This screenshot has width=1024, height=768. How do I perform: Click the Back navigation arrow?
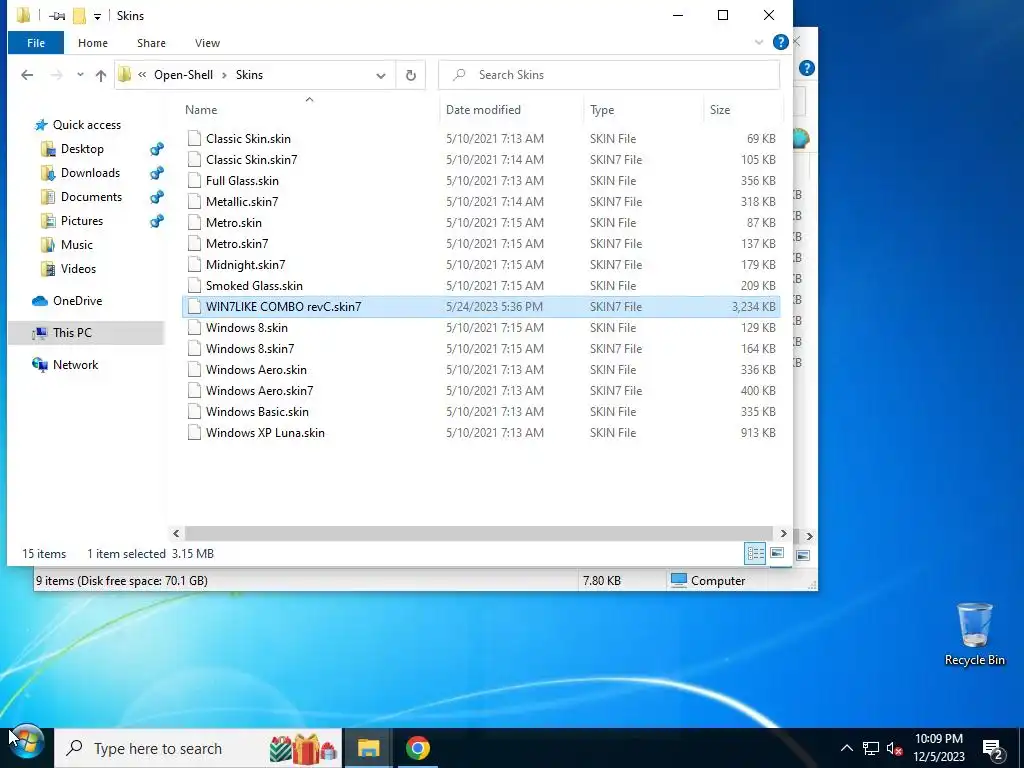pos(27,75)
